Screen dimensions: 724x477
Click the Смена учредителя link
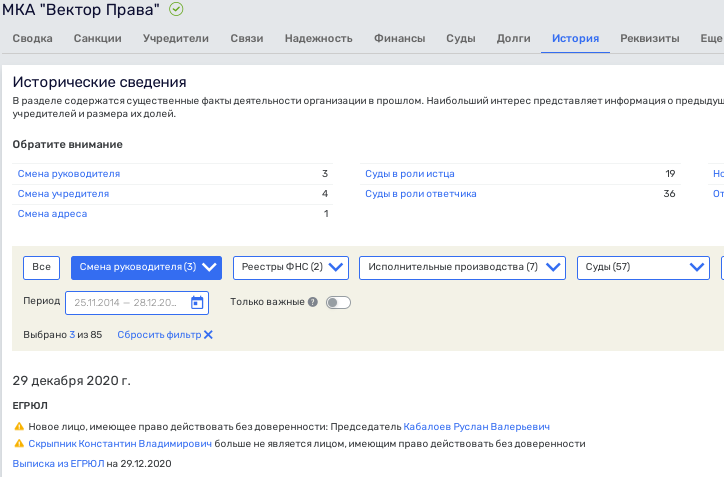[63, 193]
